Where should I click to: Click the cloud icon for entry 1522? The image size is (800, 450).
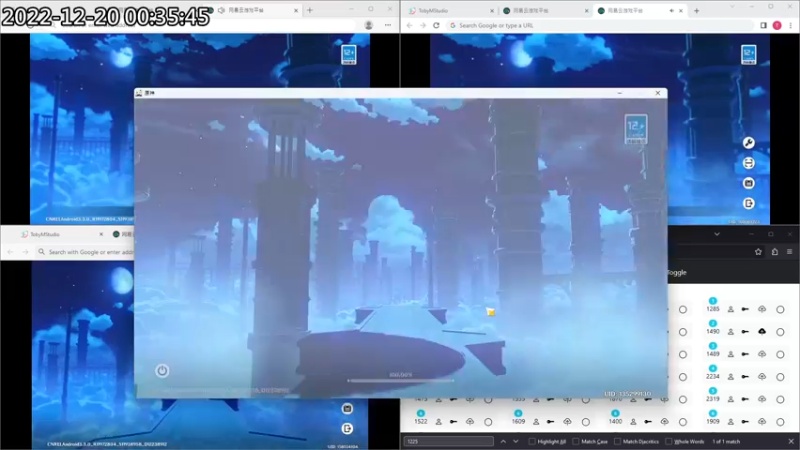(x=470, y=422)
